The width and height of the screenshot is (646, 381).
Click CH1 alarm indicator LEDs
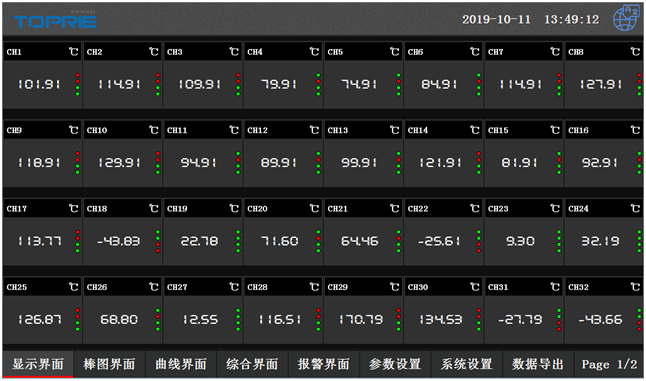click(x=77, y=84)
